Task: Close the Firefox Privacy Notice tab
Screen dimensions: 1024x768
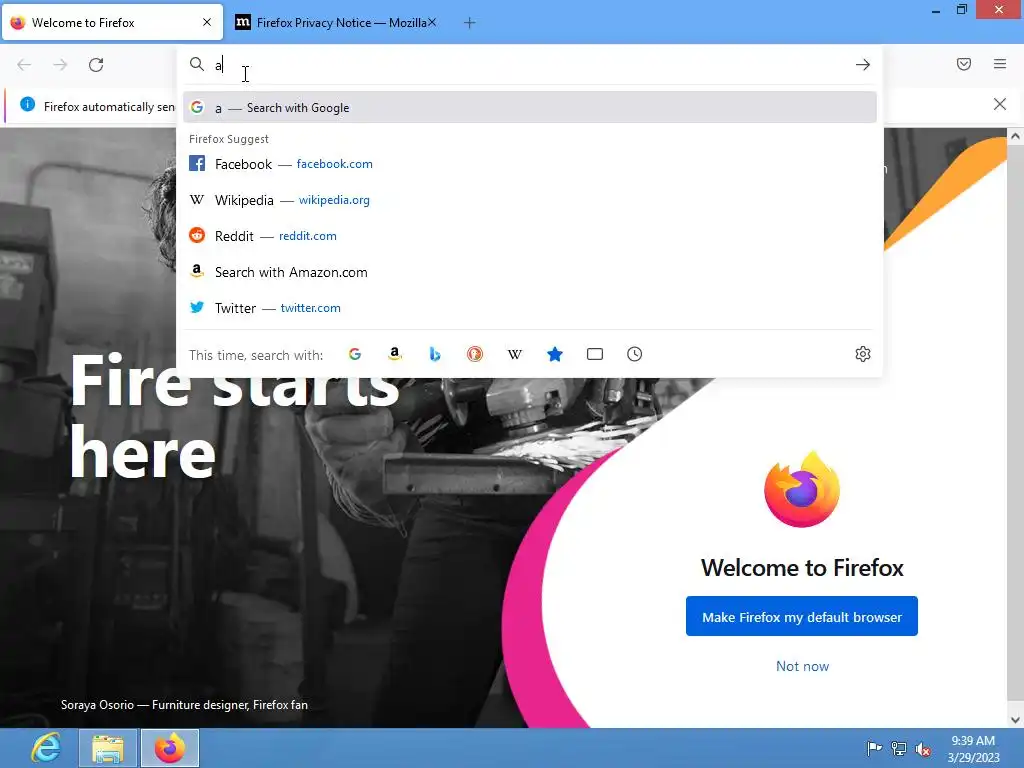Action: [x=432, y=22]
